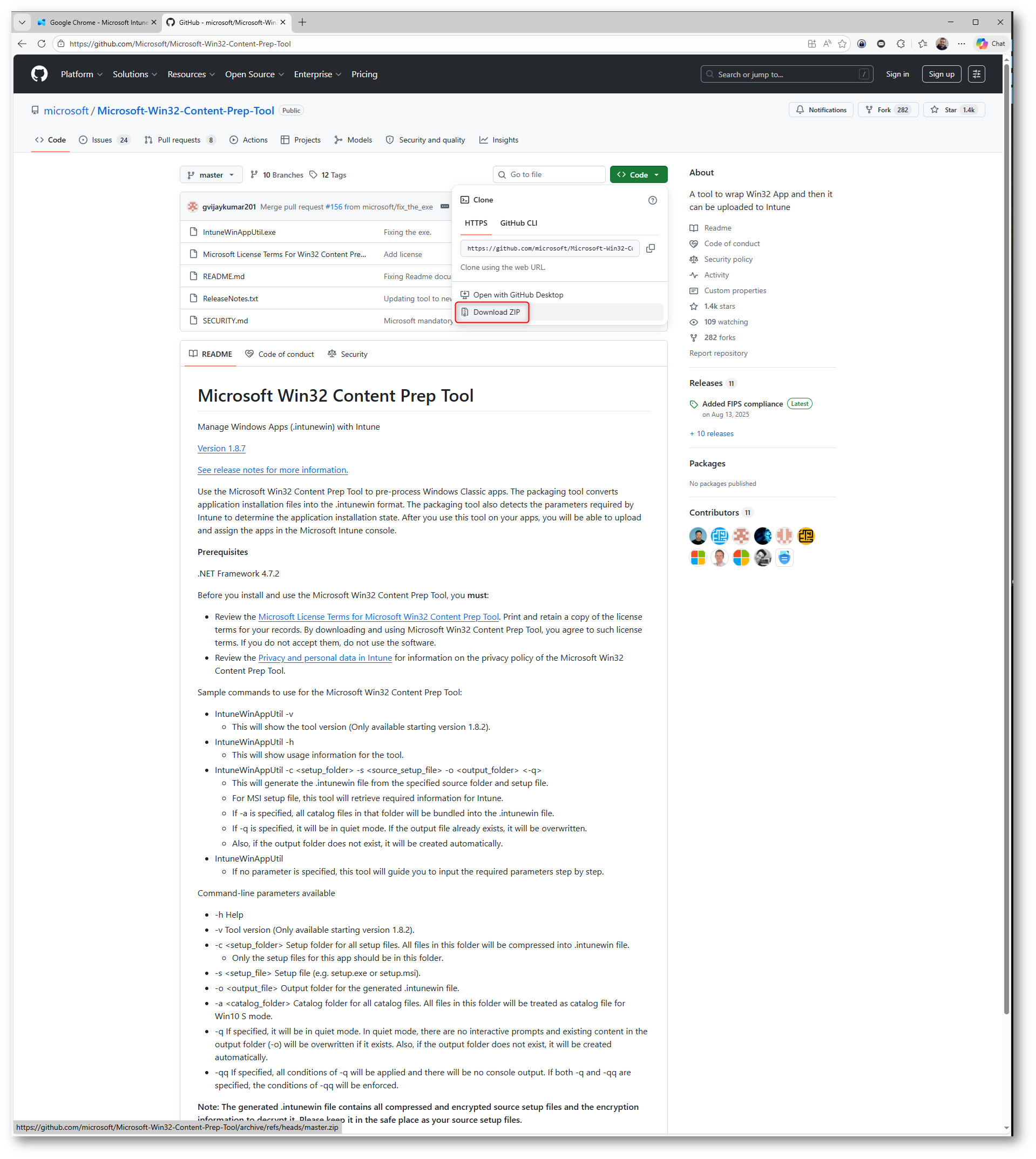Screen dimensions: 1036x1159
Task: Toggle the green Code dropdown button
Action: click(639, 175)
